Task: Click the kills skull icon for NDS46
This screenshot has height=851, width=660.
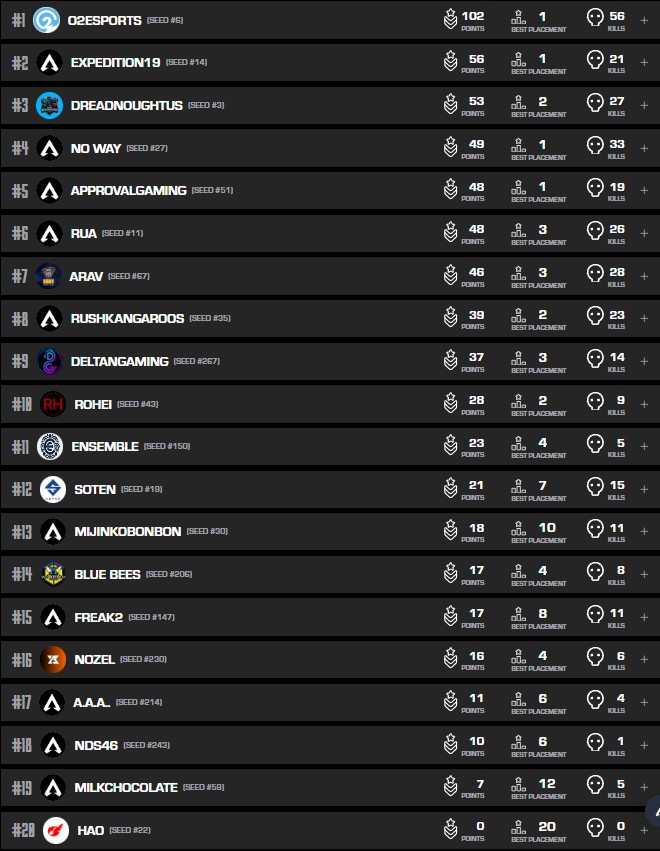Action: pyautogui.click(x=595, y=745)
